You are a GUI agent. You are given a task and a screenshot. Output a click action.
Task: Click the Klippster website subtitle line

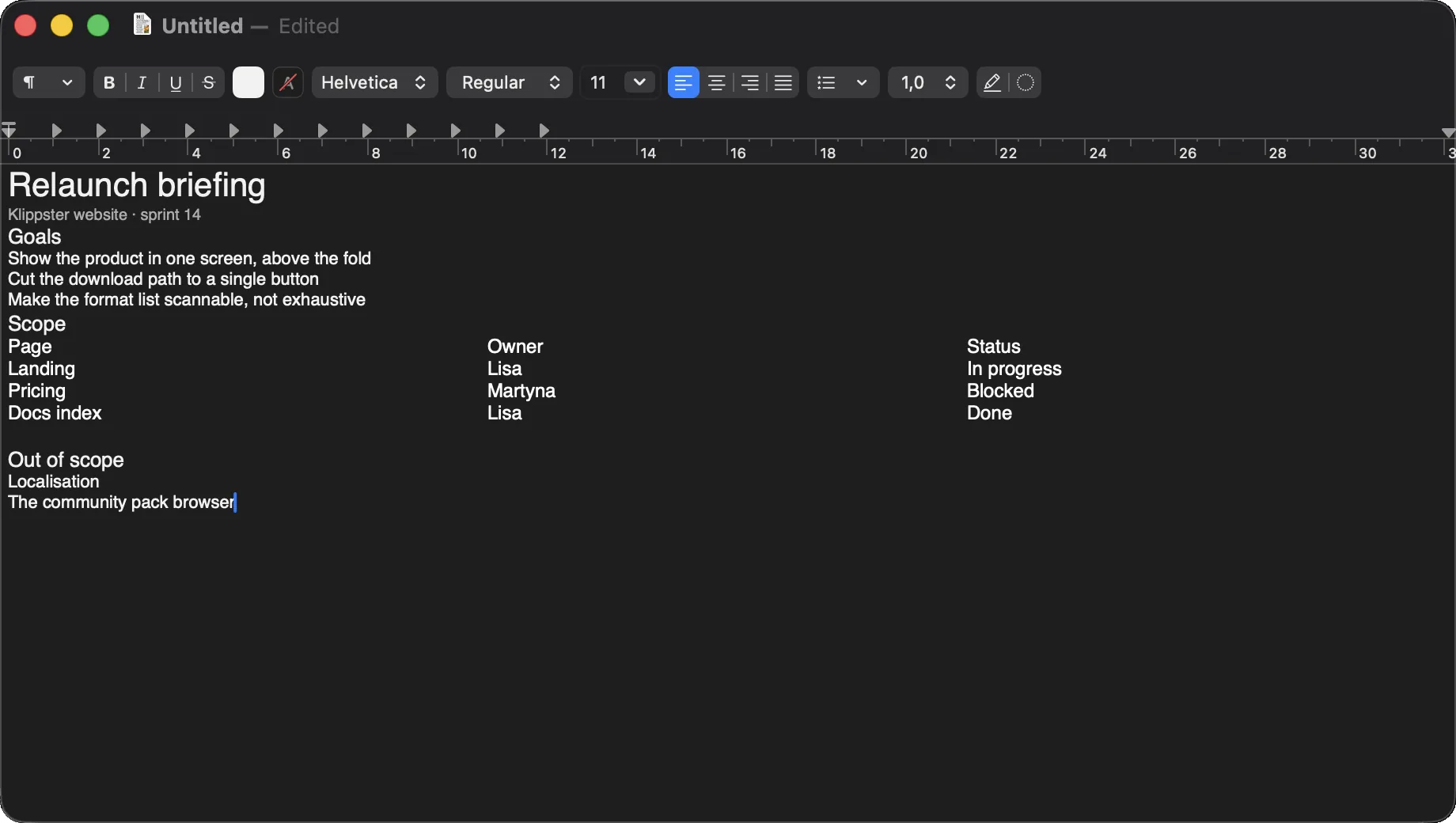click(x=104, y=214)
